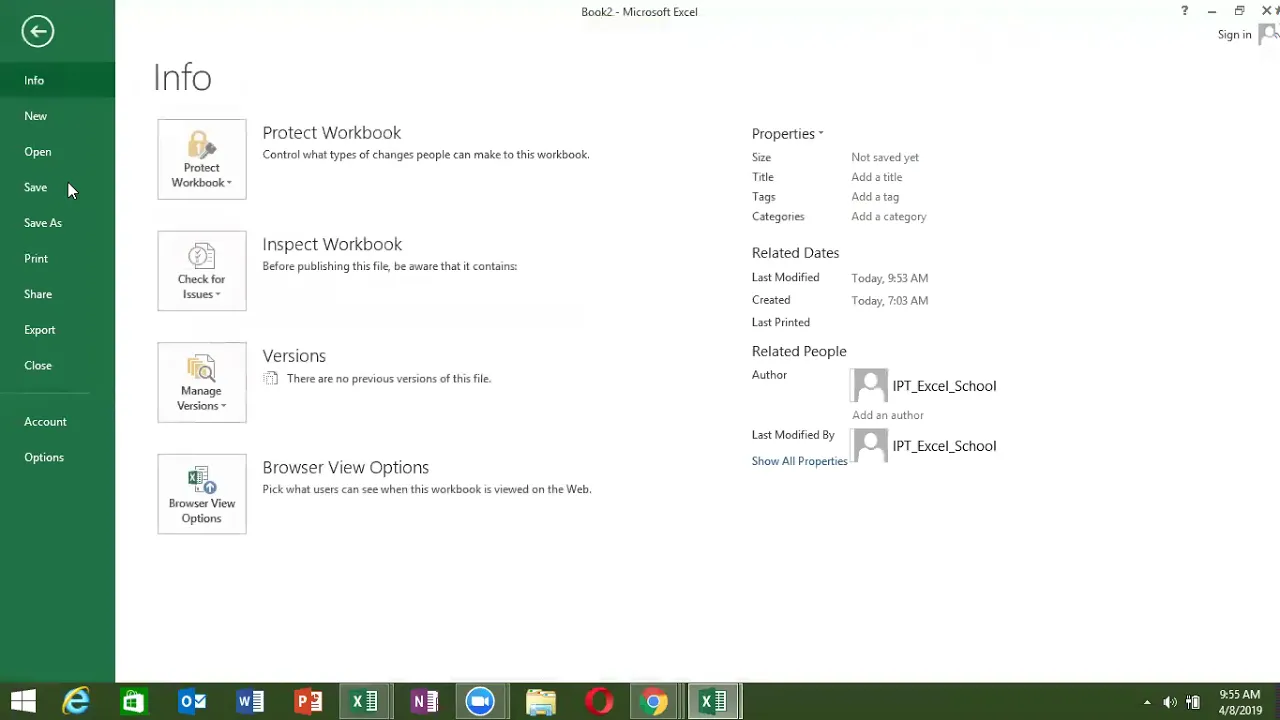Click the battery power tray icon

1193,703
